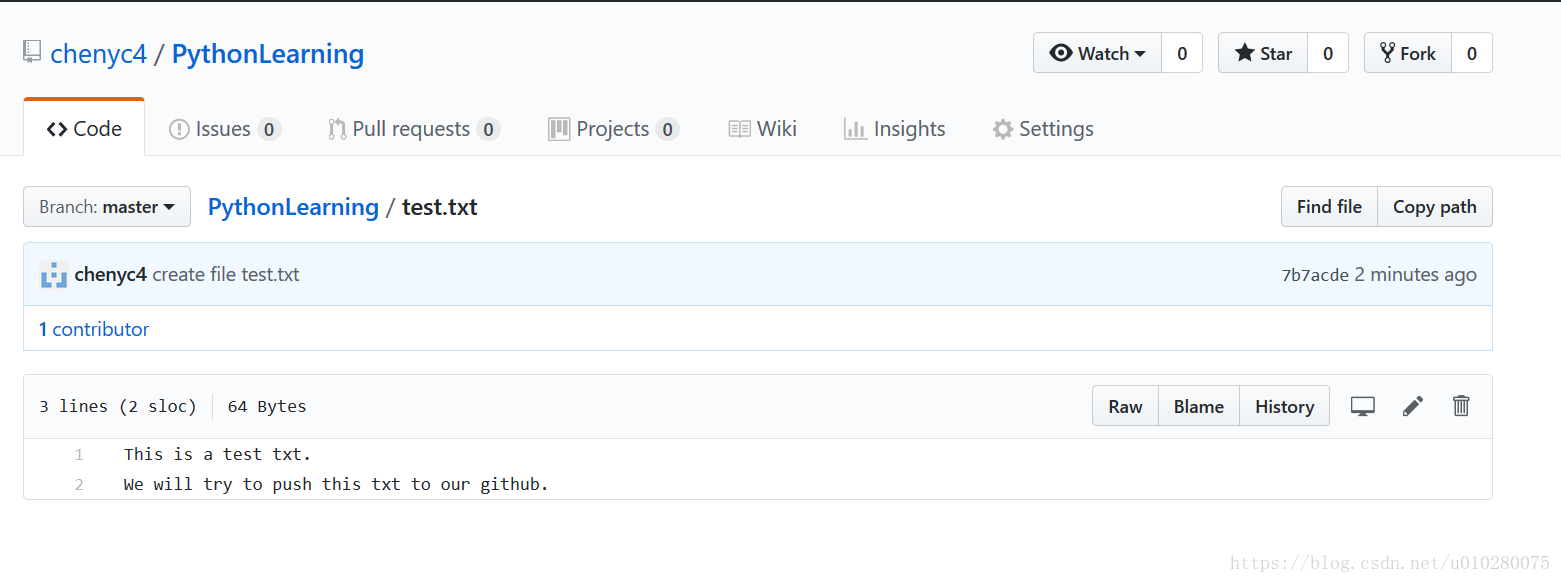
Task: Select line number 1
Action: pos(78,454)
